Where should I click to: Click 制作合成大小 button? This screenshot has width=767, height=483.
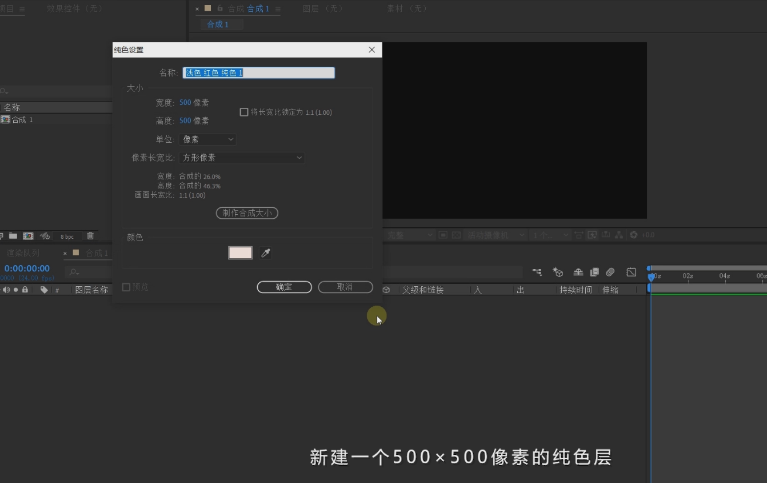[247, 213]
